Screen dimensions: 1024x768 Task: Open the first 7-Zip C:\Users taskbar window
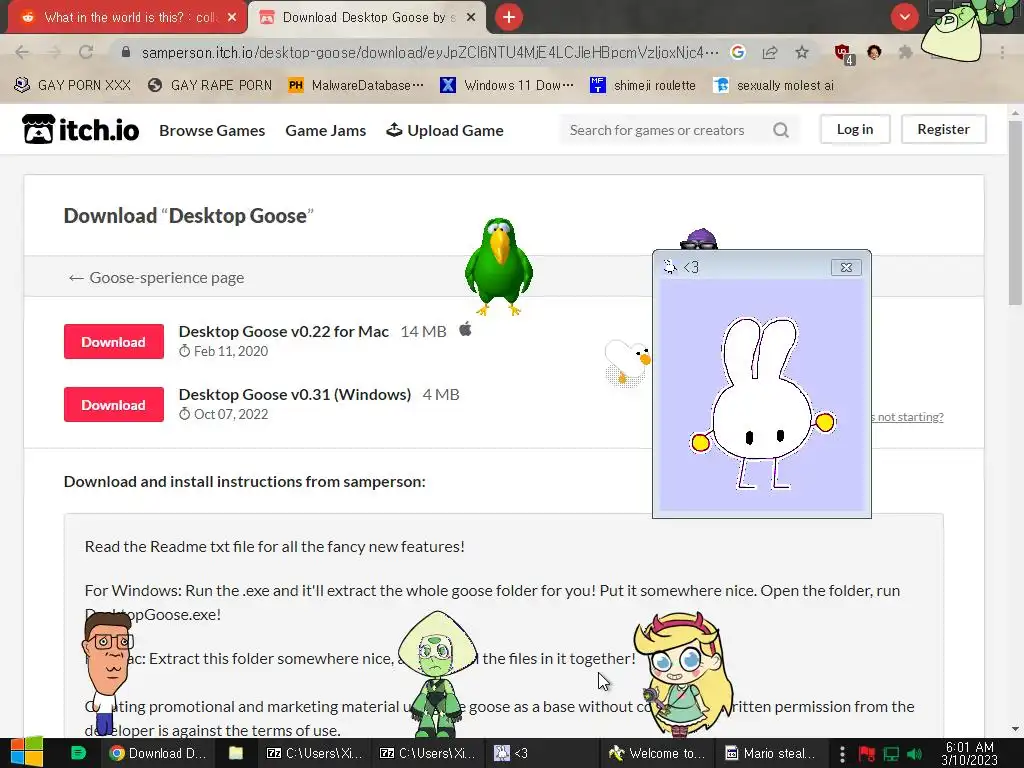tap(315, 753)
